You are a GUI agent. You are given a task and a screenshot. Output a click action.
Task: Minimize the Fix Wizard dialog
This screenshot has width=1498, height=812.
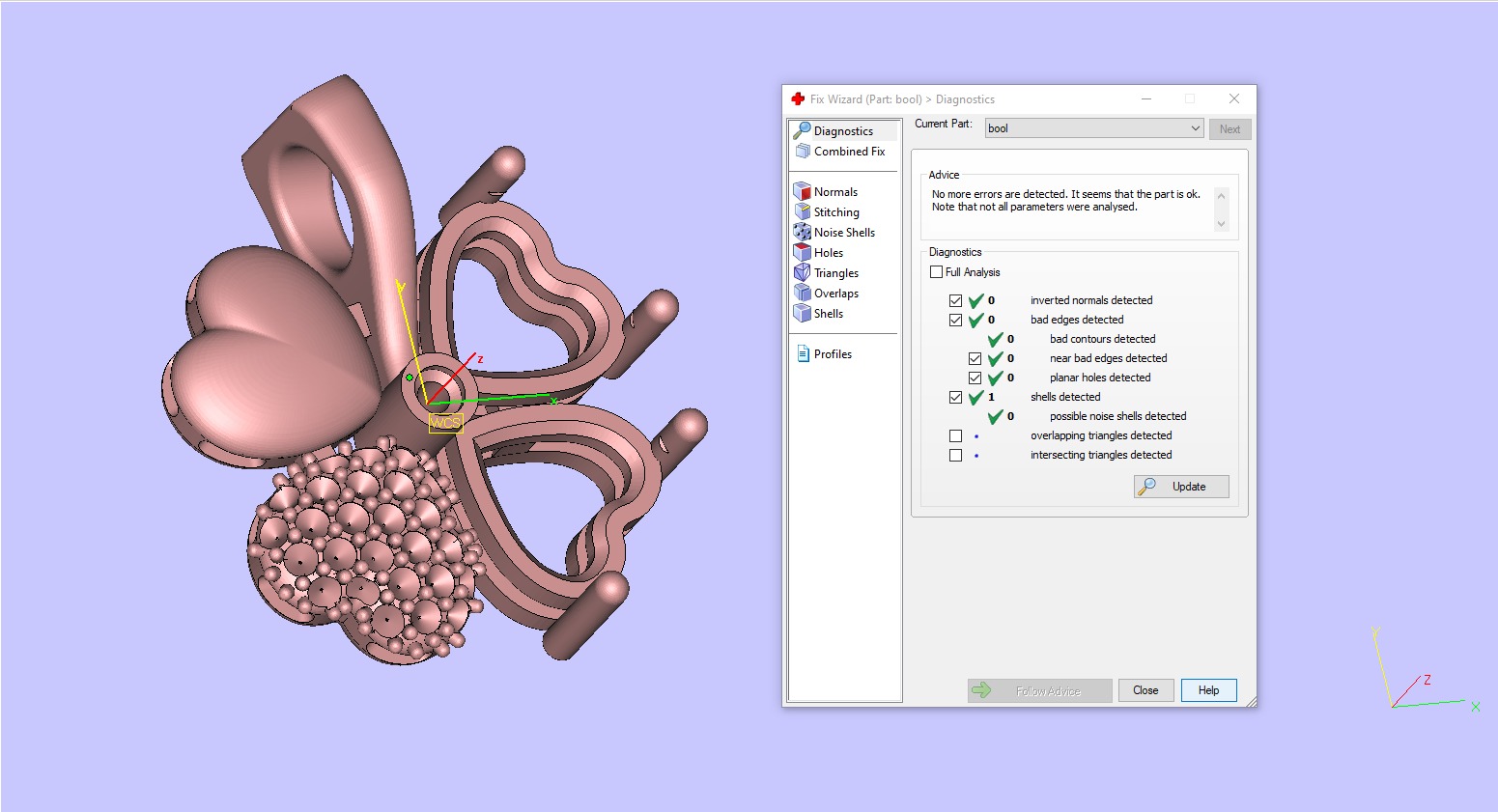point(1146,98)
